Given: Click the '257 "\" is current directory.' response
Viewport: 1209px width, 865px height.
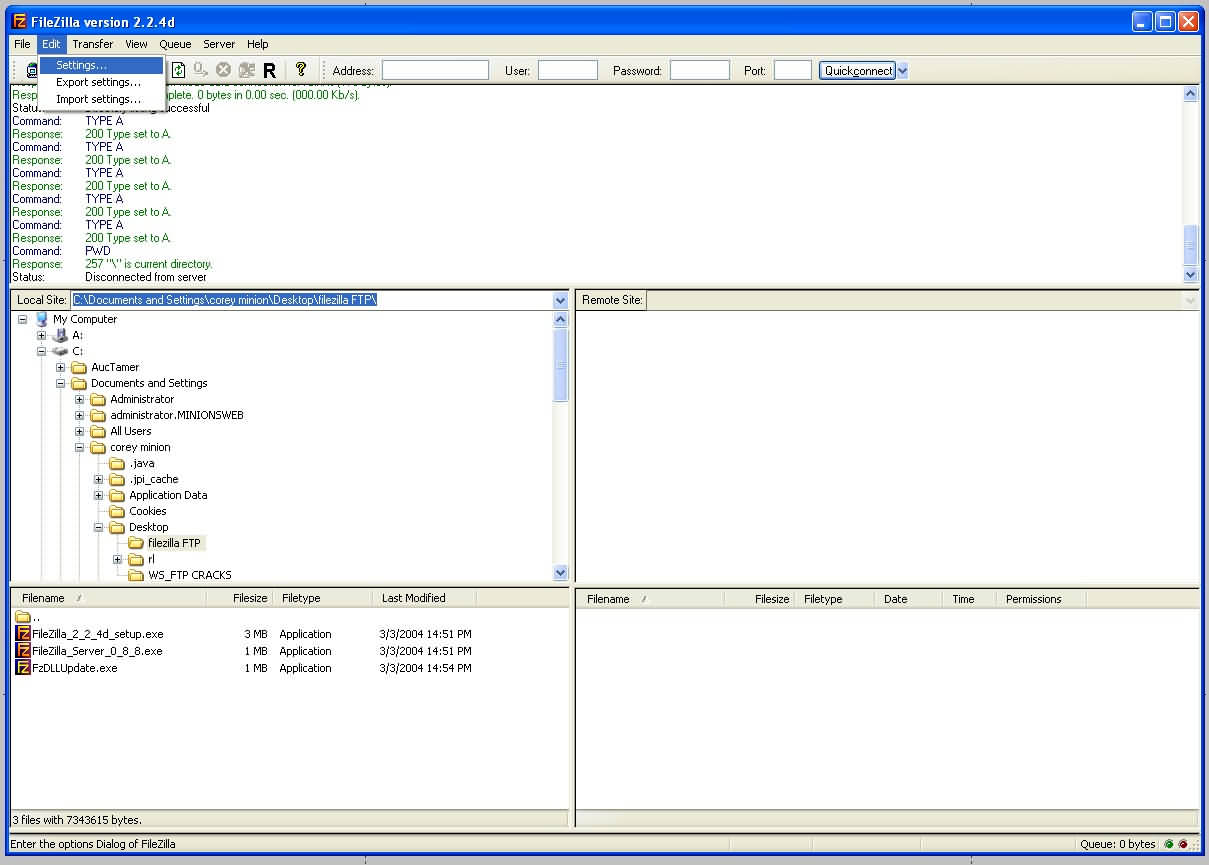Looking at the screenshot, I should [x=149, y=264].
